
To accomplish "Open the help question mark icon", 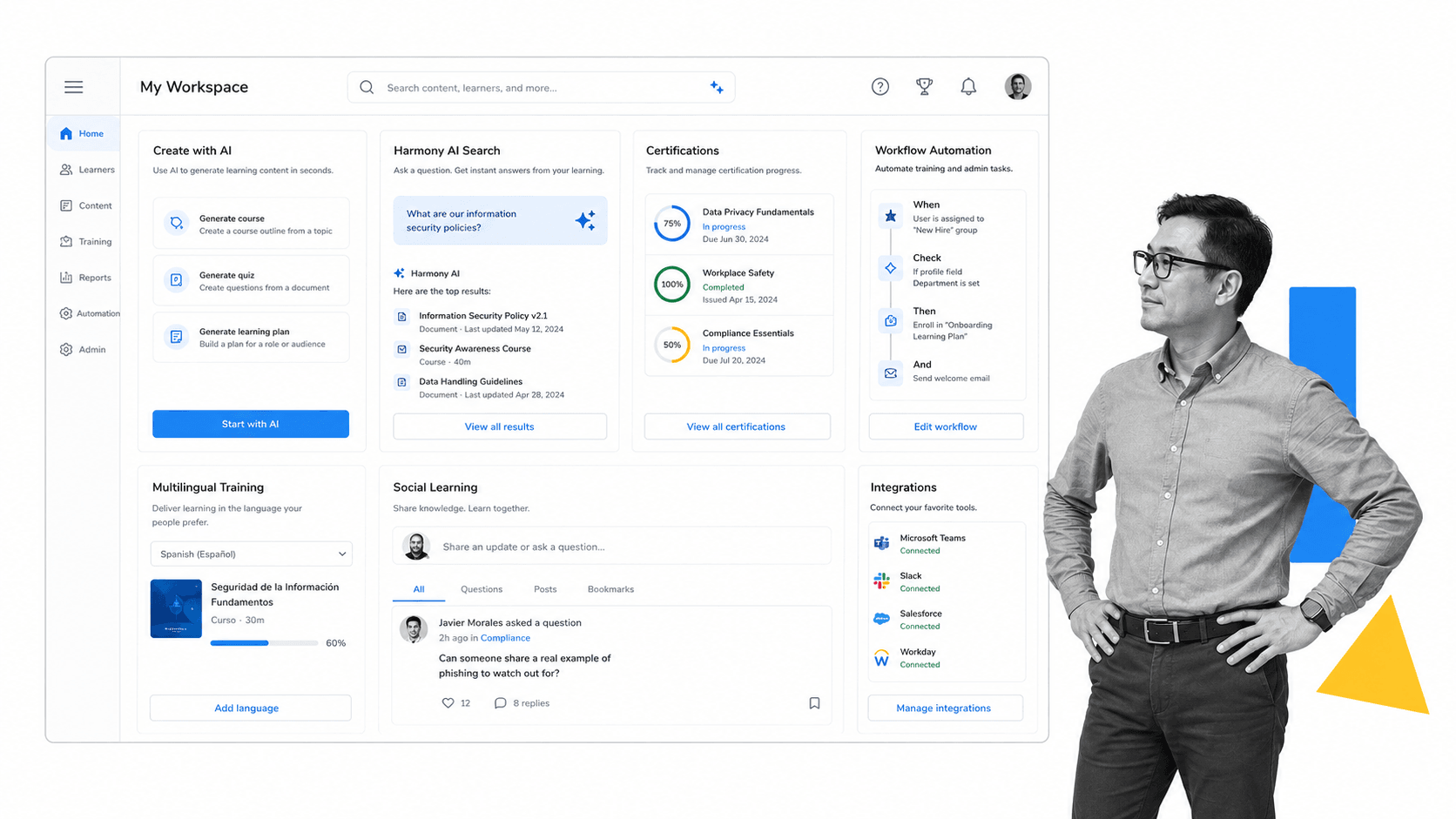I will [880, 86].
